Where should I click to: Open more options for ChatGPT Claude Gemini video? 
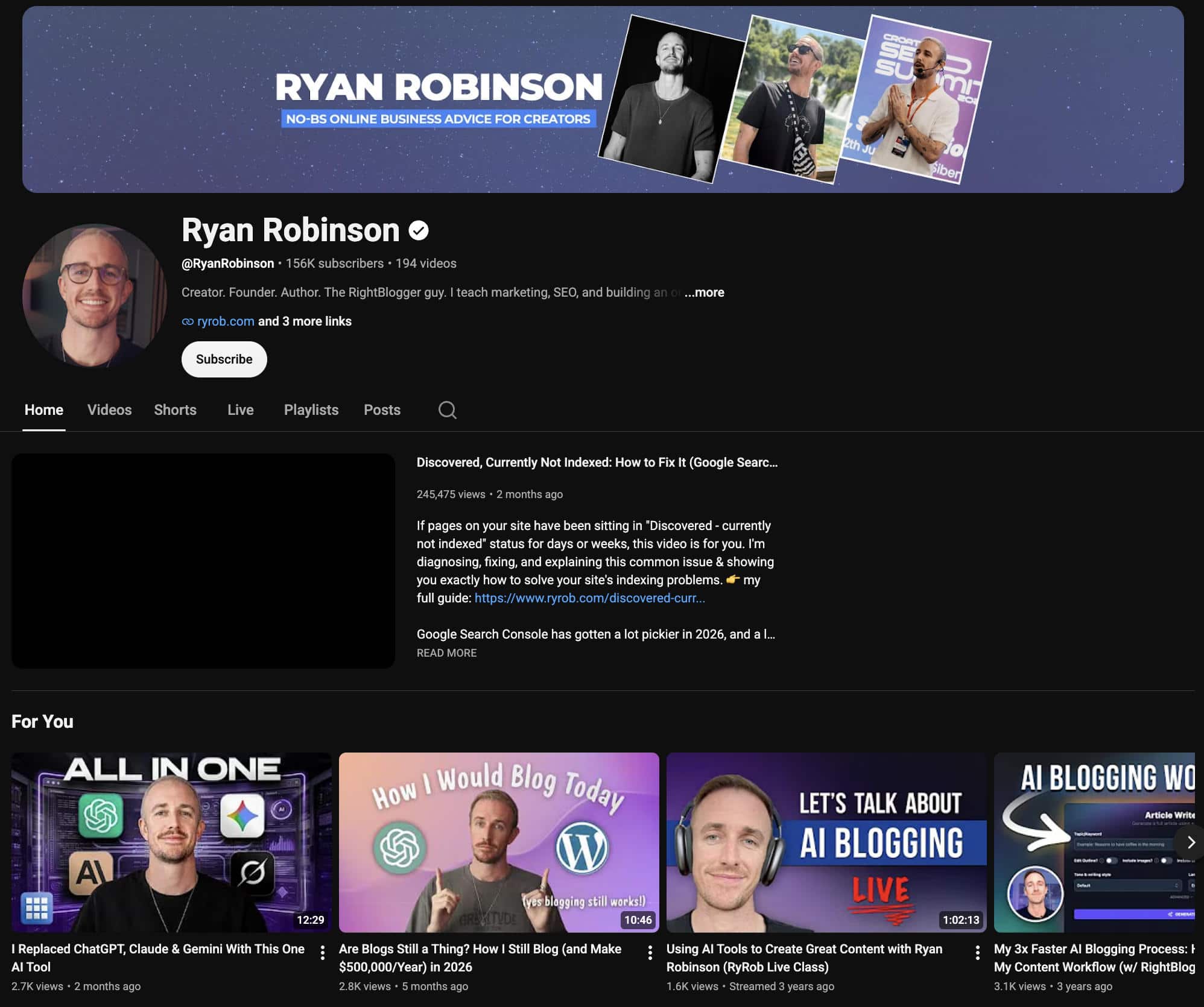click(x=323, y=953)
